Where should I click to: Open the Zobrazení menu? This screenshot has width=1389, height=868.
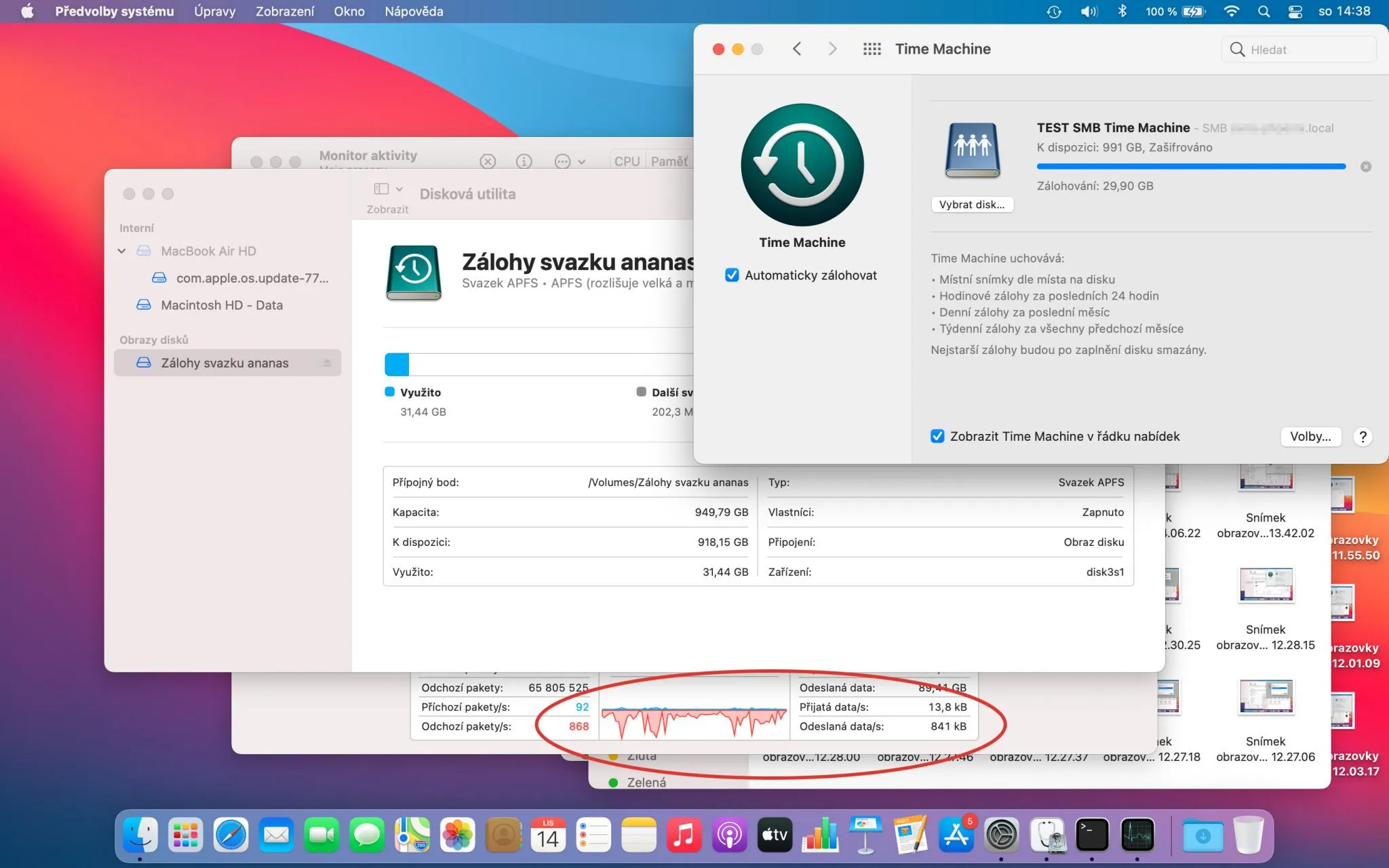click(x=285, y=12)
